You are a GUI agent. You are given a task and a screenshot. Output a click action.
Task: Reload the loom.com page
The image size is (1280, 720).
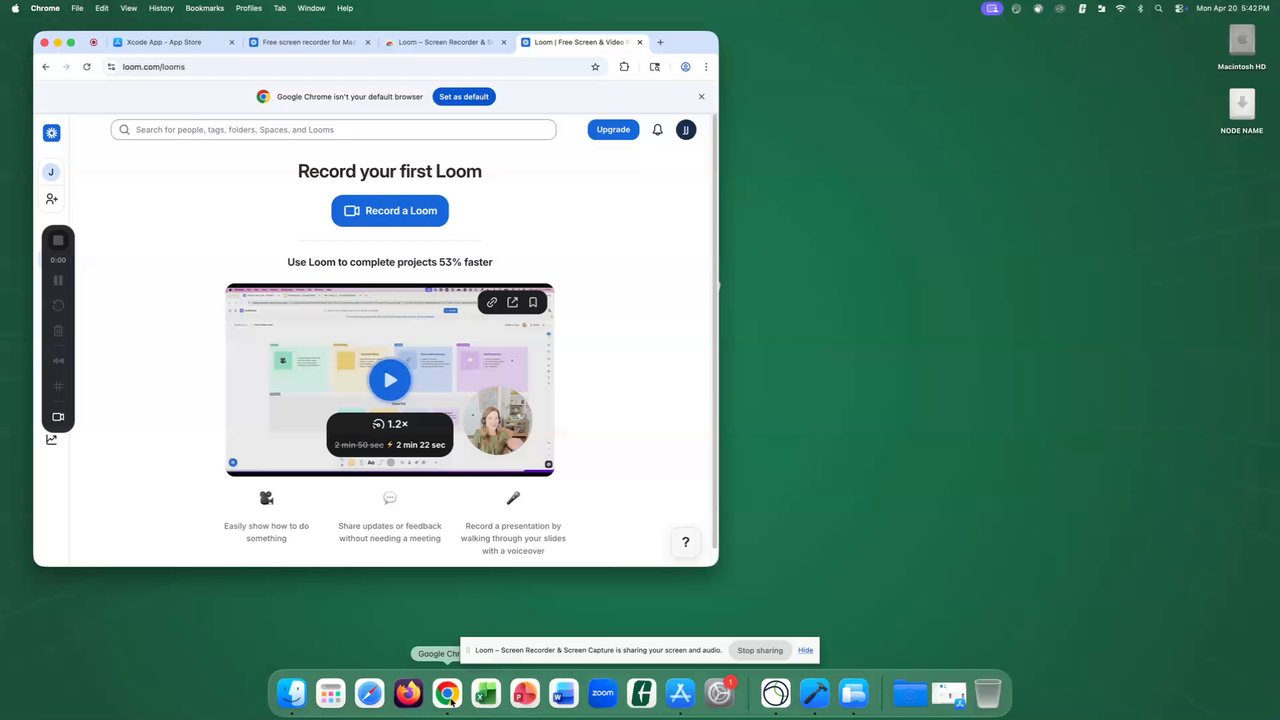(x=87, y=67)
